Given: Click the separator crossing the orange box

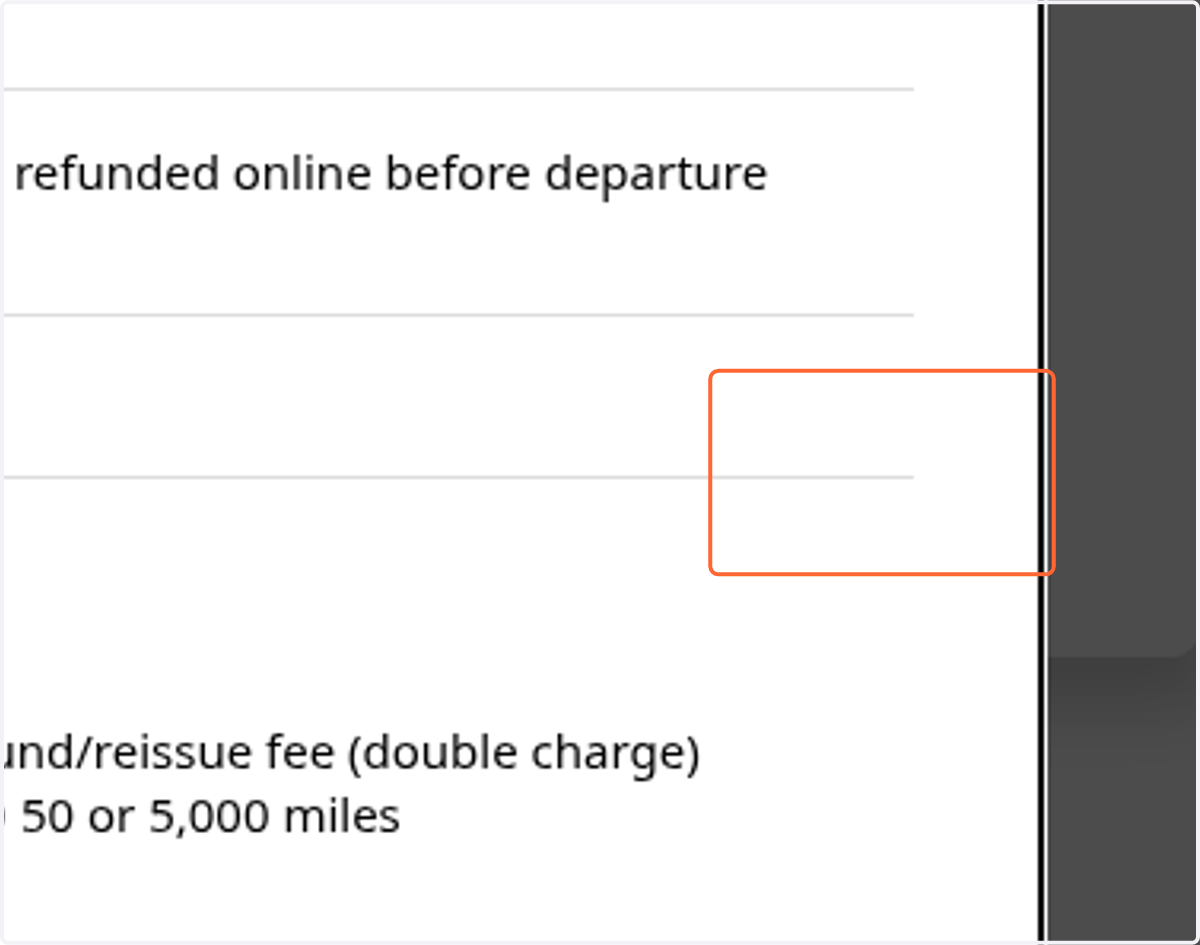Looking at the screenshot, I should coord(458,477).
